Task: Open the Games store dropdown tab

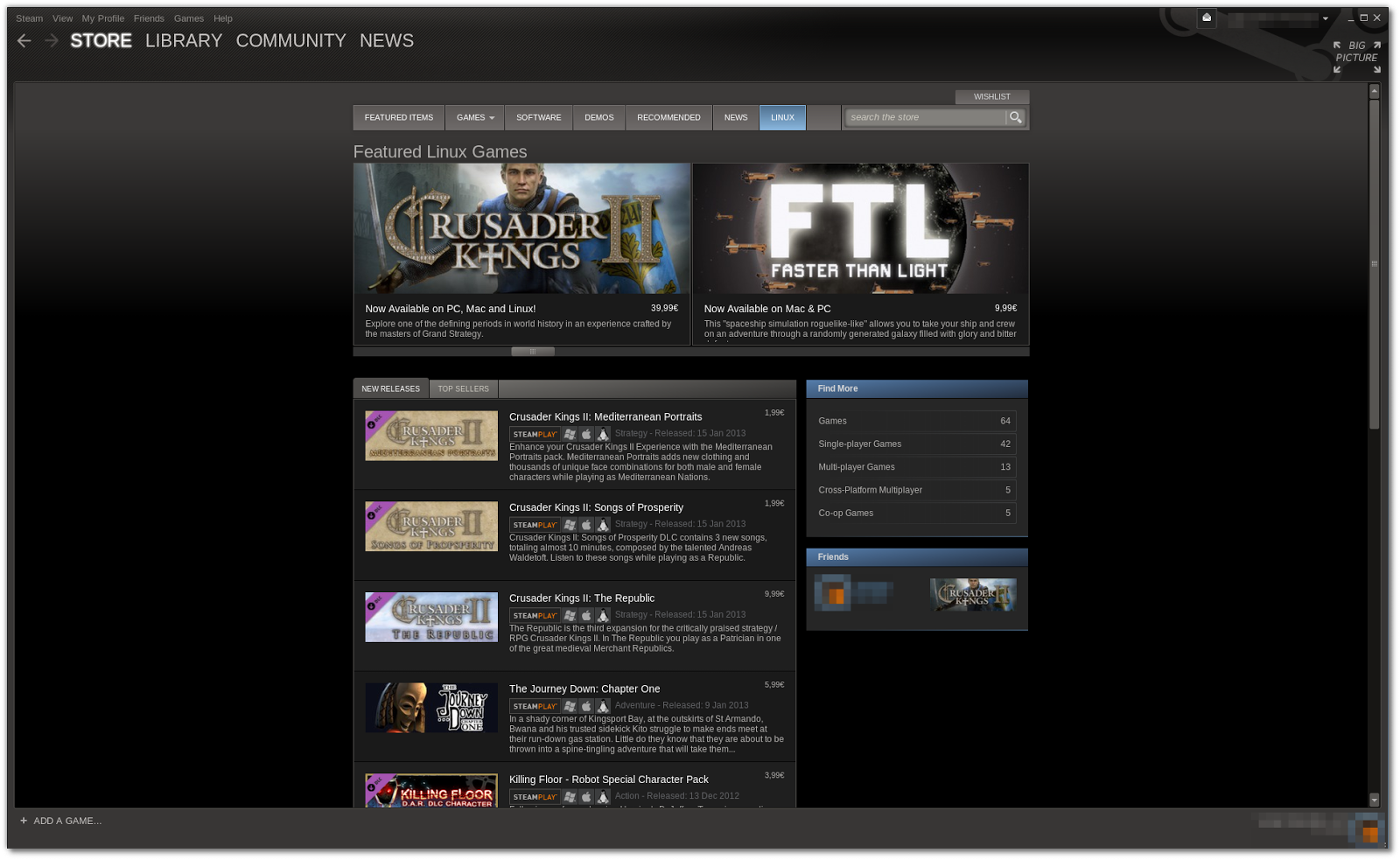Action: click(474, 117)
